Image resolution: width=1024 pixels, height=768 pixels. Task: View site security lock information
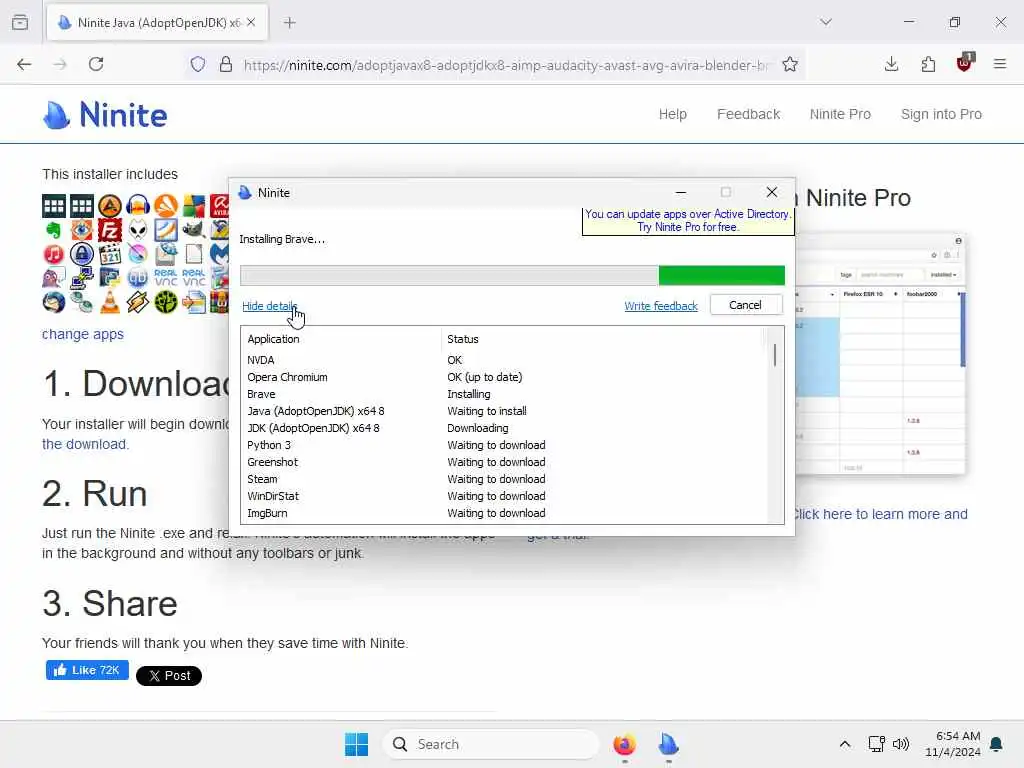226,65
